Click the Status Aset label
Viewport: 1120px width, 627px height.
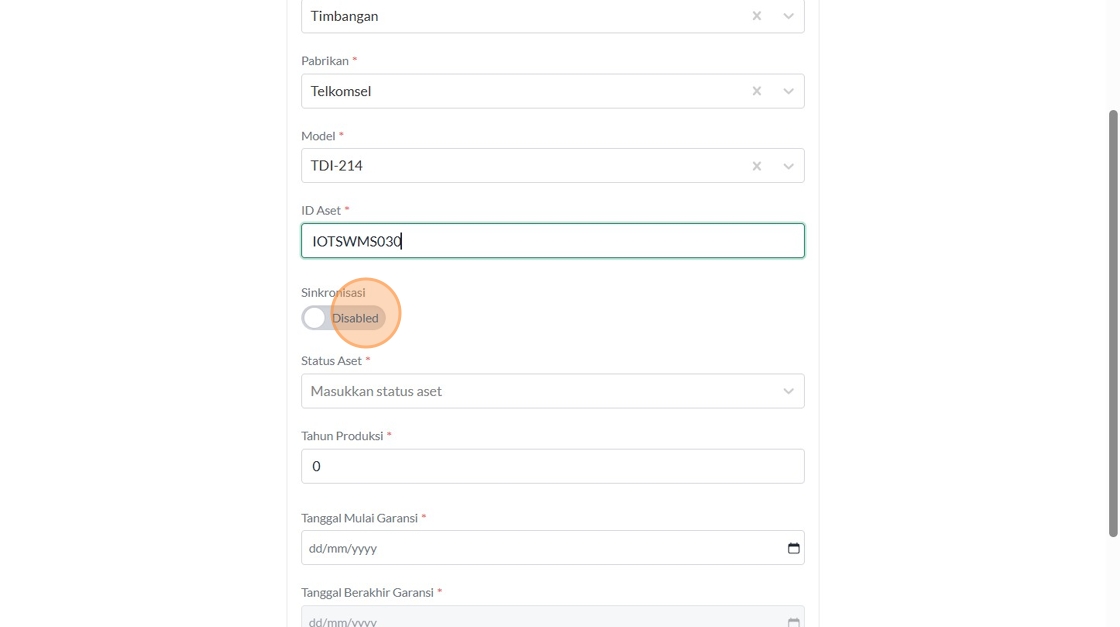[331, 361]
